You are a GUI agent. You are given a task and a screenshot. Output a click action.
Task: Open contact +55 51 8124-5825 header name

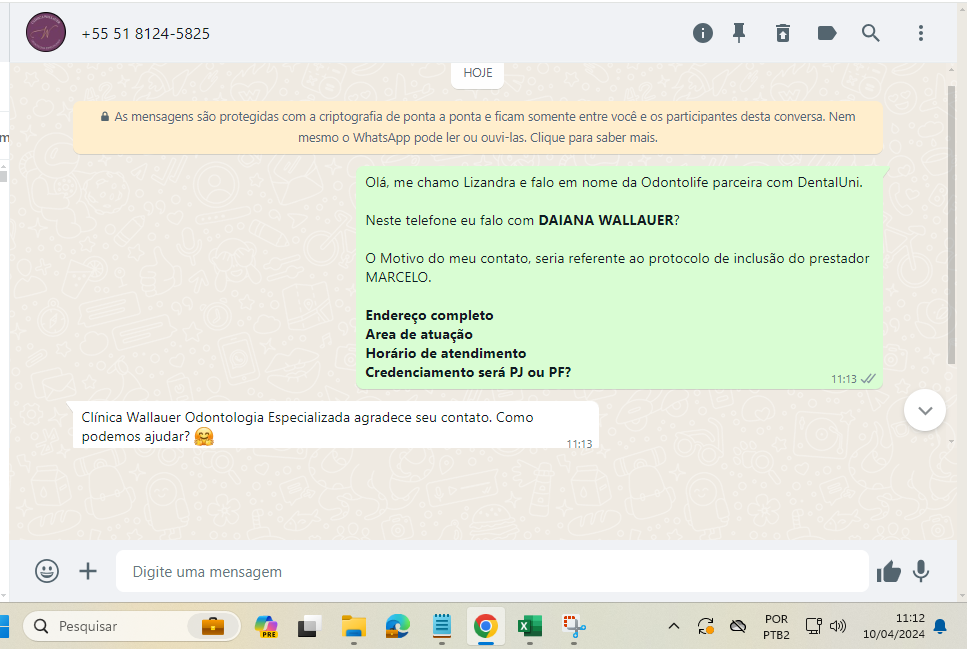tap(146, 33)
